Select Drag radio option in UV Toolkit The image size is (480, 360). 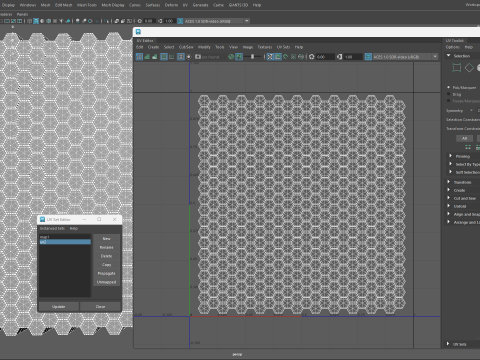[x=449, y=94]
